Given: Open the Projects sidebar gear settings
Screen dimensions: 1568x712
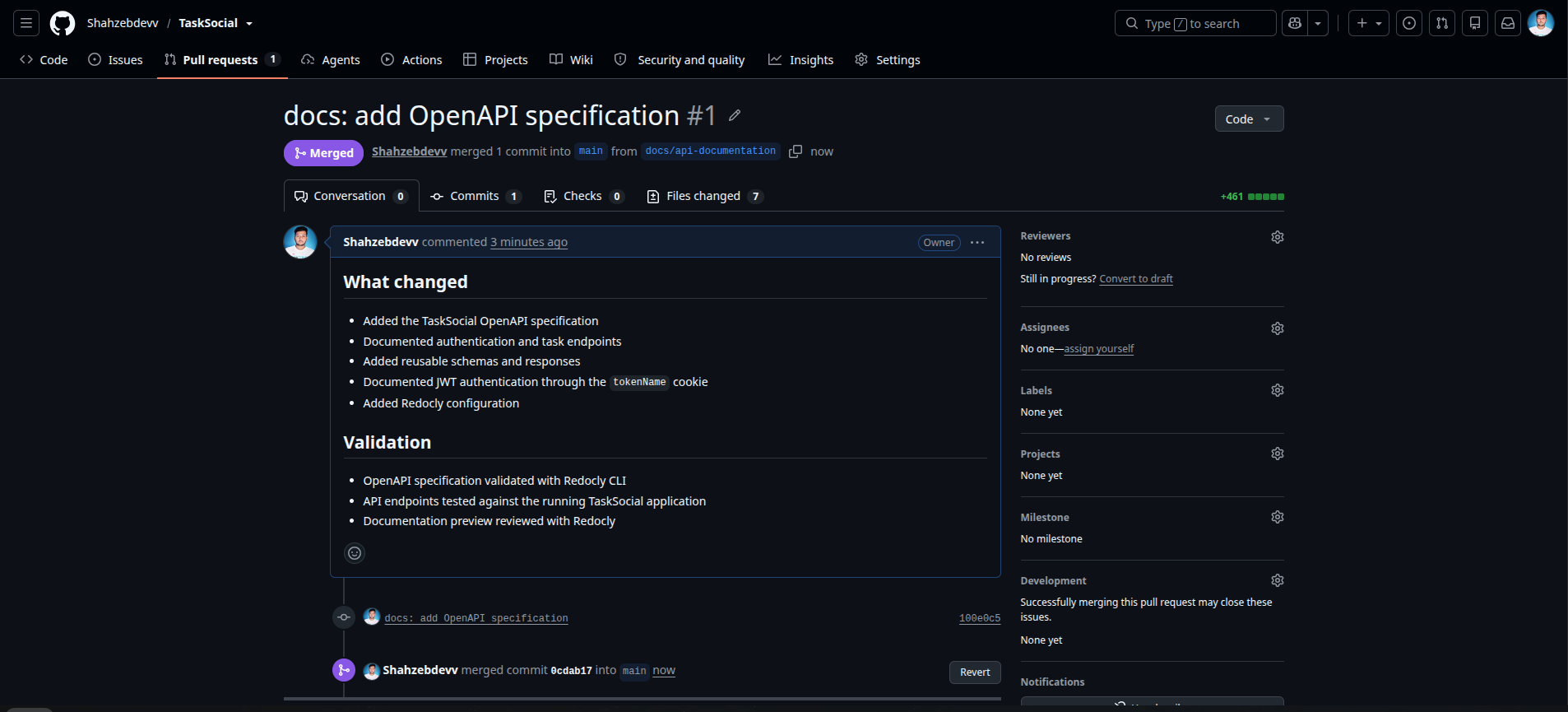Looking at the screenshot, I should click(x=1277, y=454).
